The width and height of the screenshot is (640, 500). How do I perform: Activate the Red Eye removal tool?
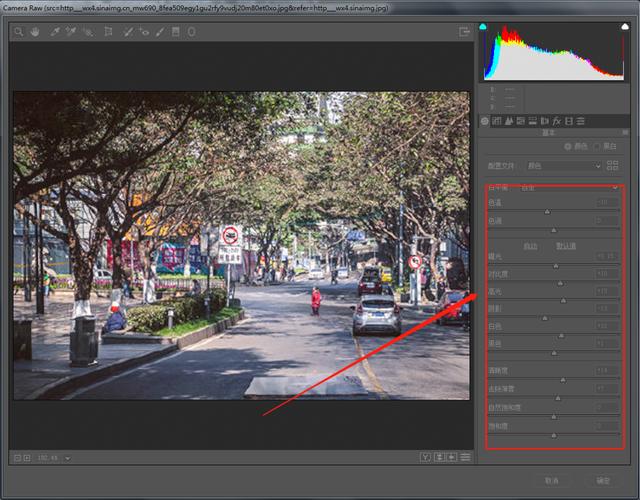(144, 32)
